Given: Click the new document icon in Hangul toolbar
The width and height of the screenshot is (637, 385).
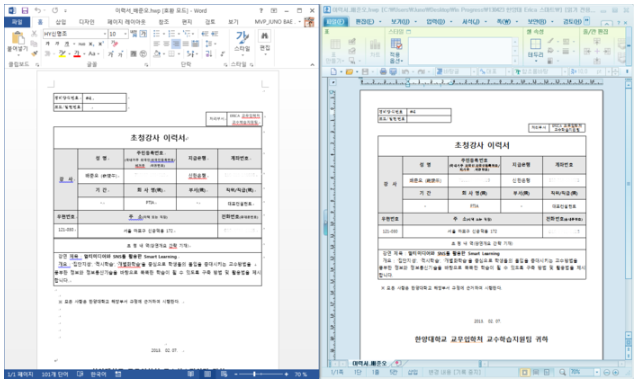Looking at the screenshot, I should 334,72.
